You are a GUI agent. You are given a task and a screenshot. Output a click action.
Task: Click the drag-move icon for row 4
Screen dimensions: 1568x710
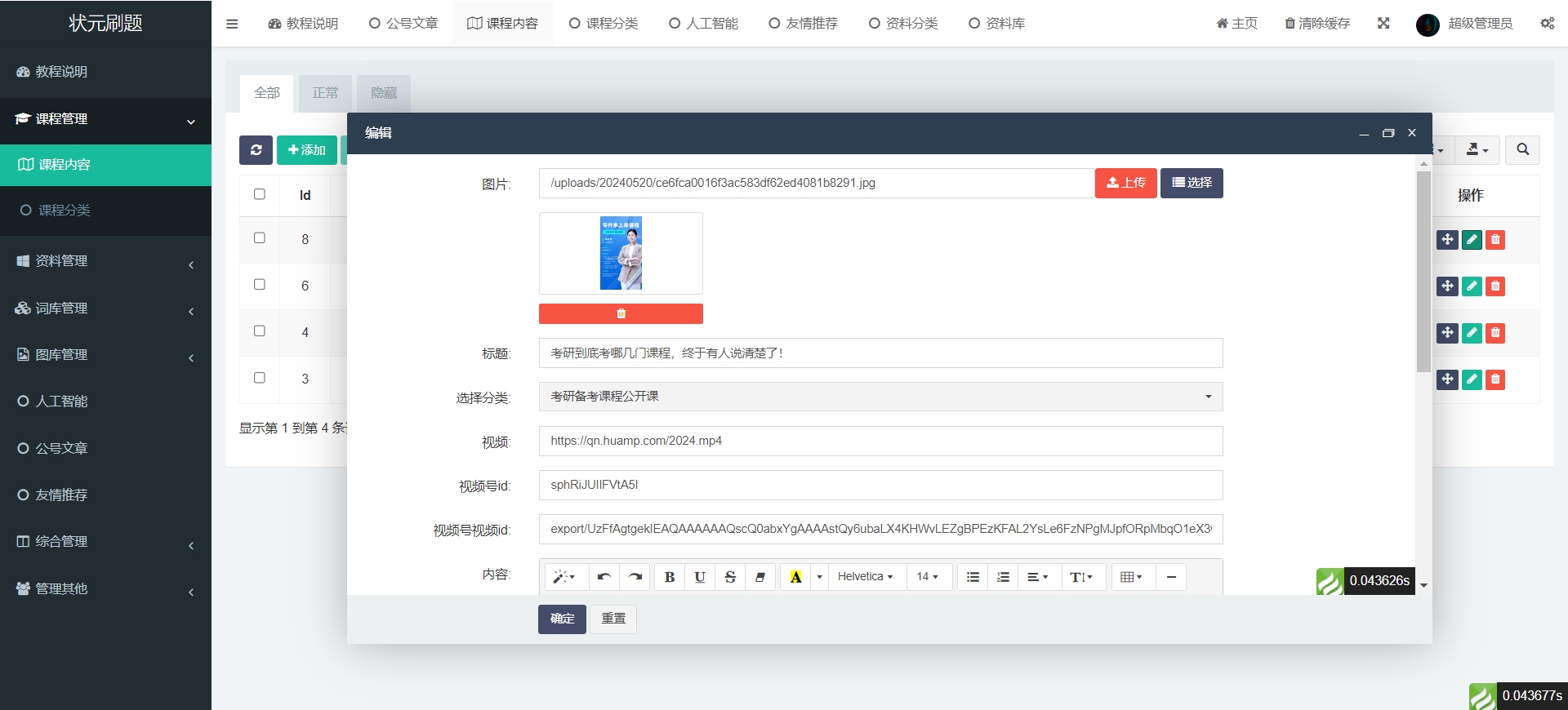tap(1447, 333)
